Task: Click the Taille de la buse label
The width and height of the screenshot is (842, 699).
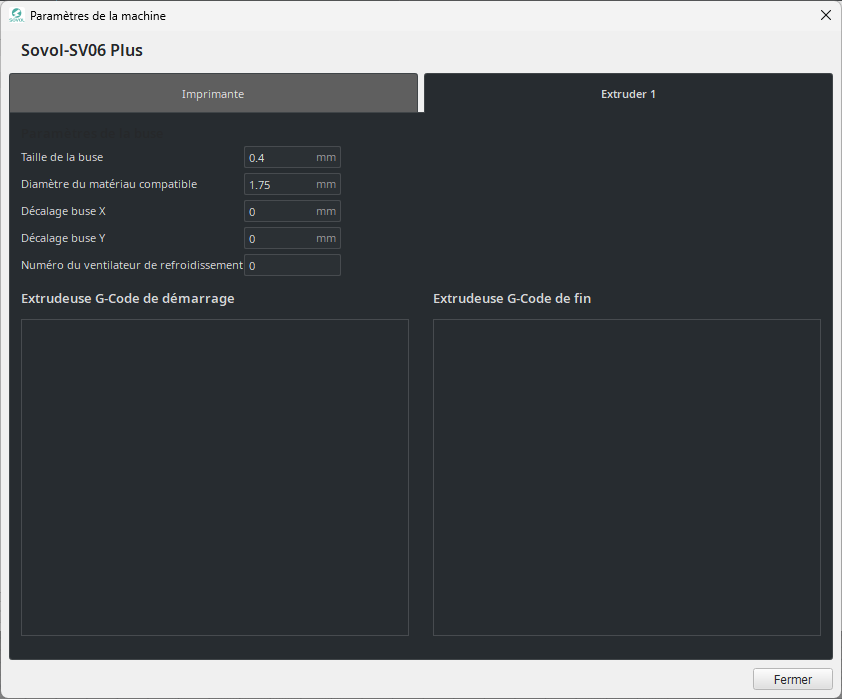Action: click(x=62, y=157)
